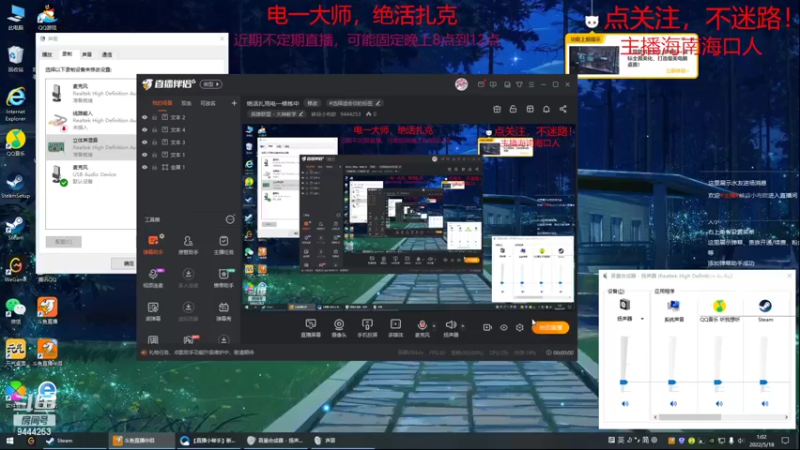The image size is (800, 450).
Task: Mute Steam in the volume mixer
Action: click(764, 404)
